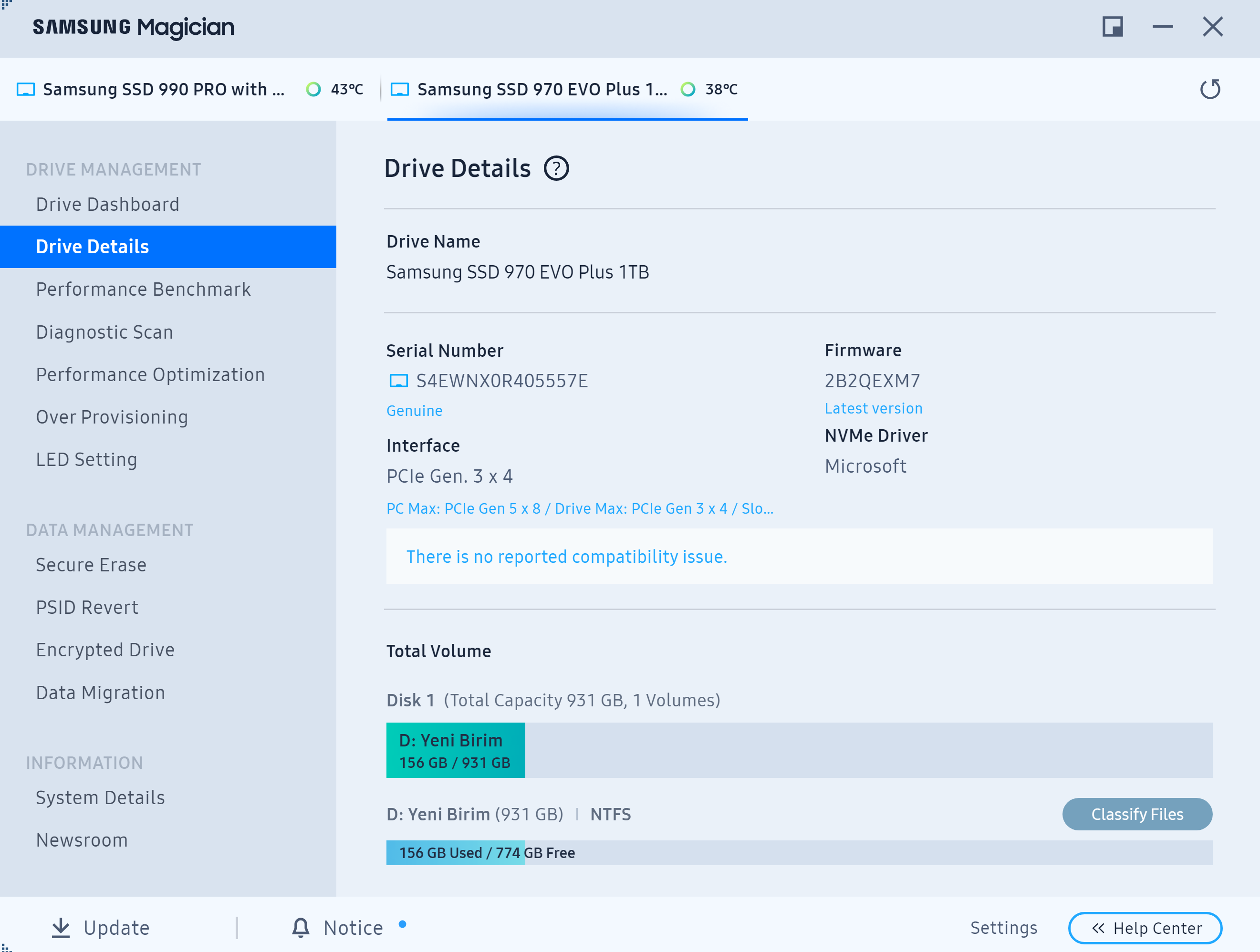Click the PC Max PCIe Gen link

click(580, 508)
